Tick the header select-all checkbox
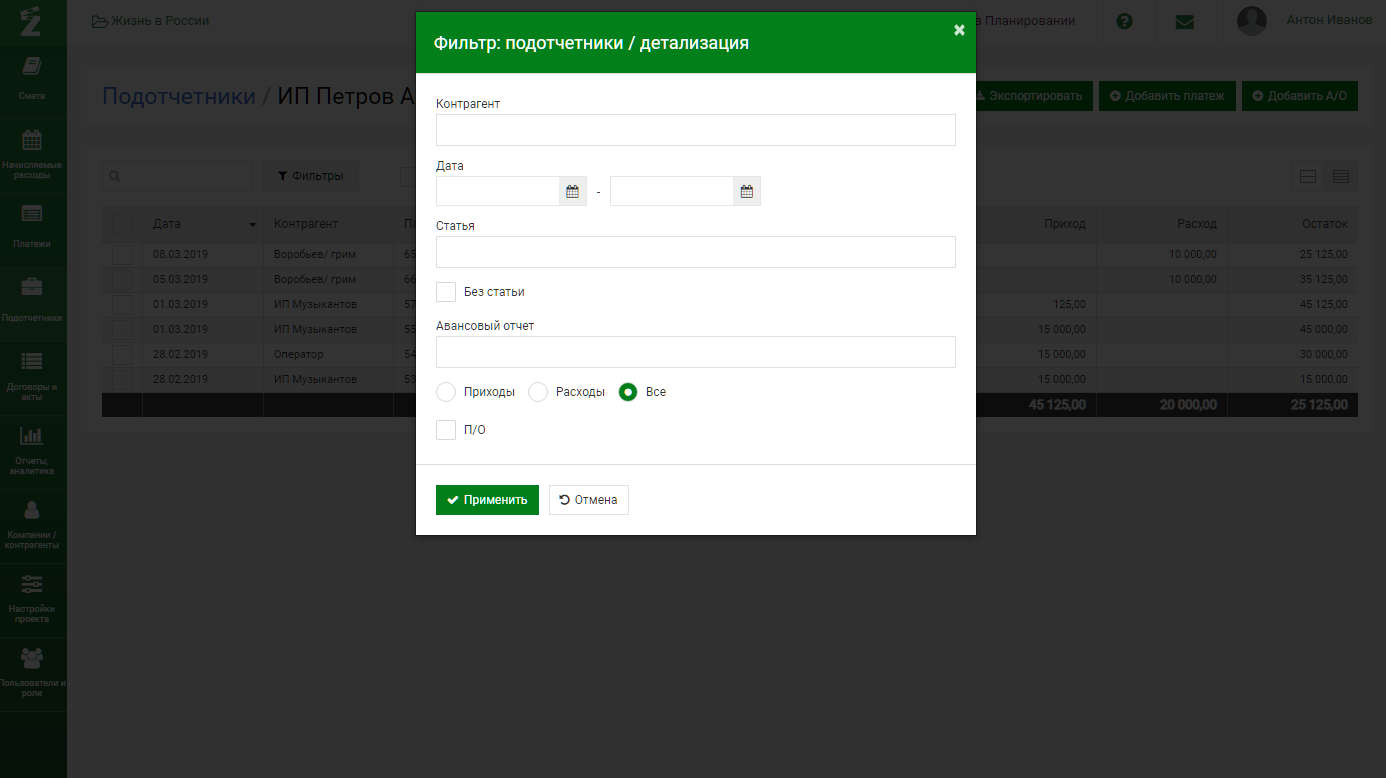This screenshot has height=778, width=1386. [122, 224]
